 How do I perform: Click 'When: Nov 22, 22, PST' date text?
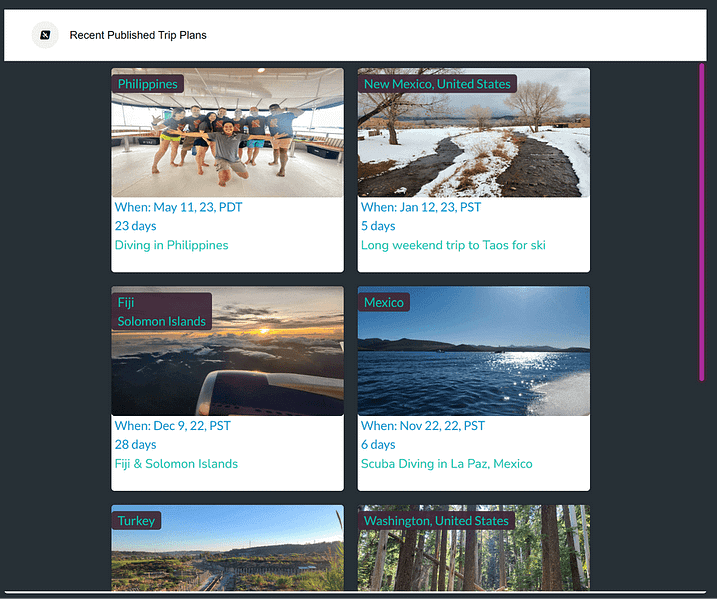point(423,426)
